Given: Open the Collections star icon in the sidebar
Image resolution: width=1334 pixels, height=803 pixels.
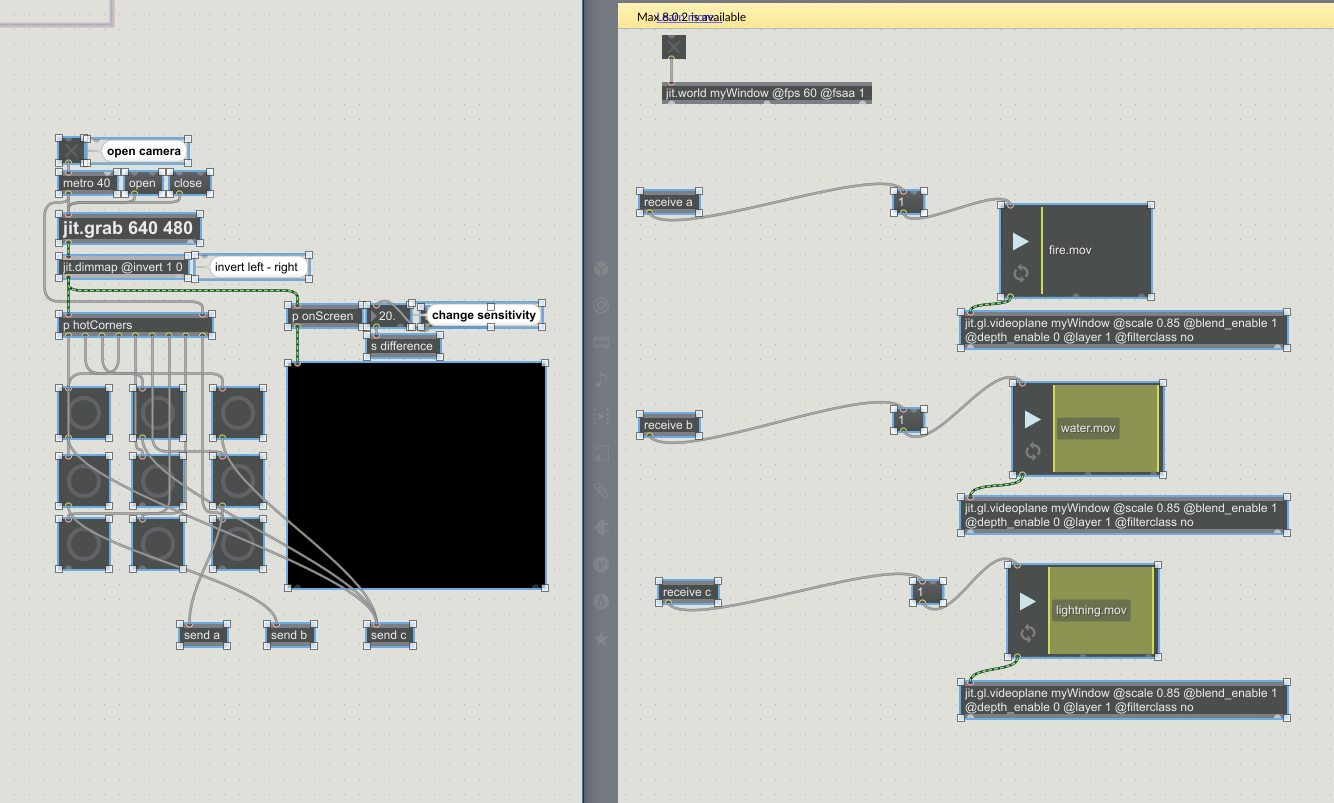Looking at the screenshot, I should [x=601, y=638].
